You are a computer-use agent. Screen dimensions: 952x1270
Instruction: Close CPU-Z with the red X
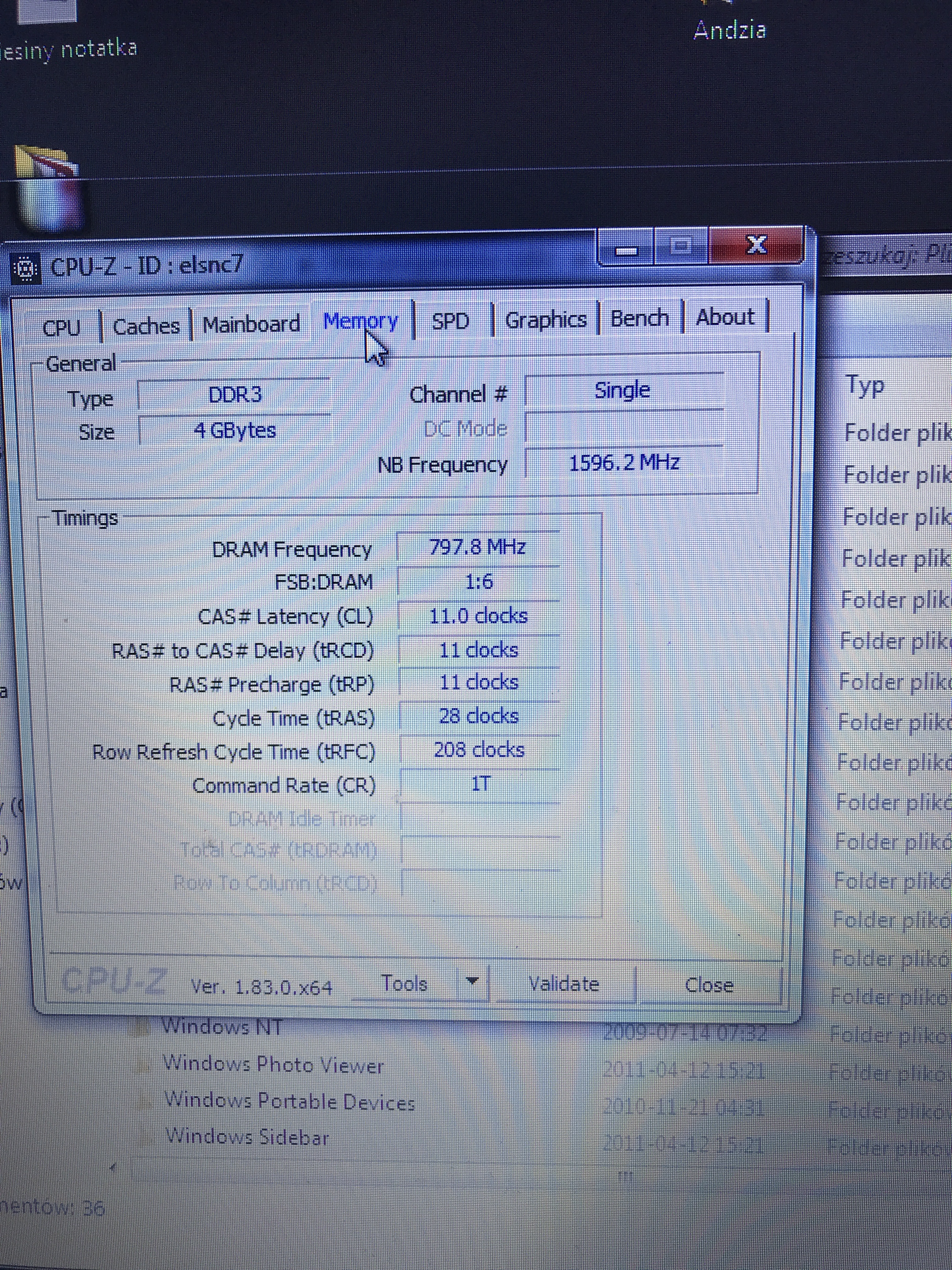click(x=756, y=245)
